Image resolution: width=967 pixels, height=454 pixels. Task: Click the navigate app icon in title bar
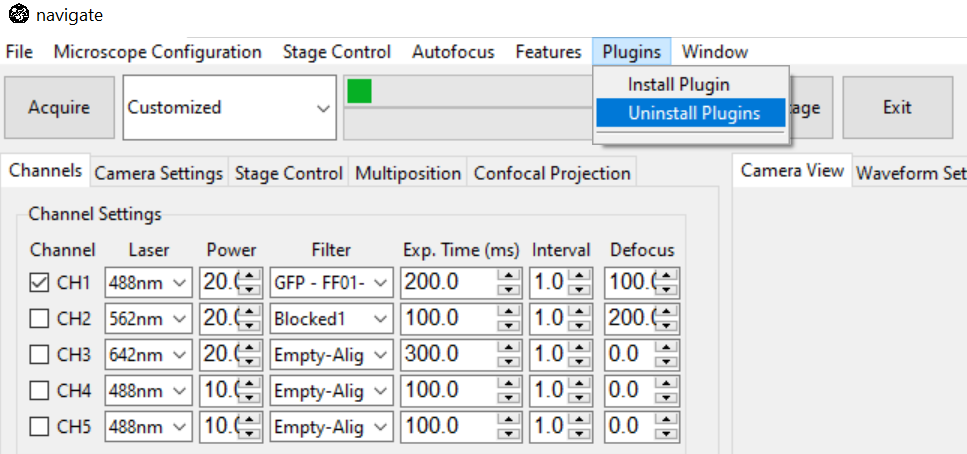[15, 15]
